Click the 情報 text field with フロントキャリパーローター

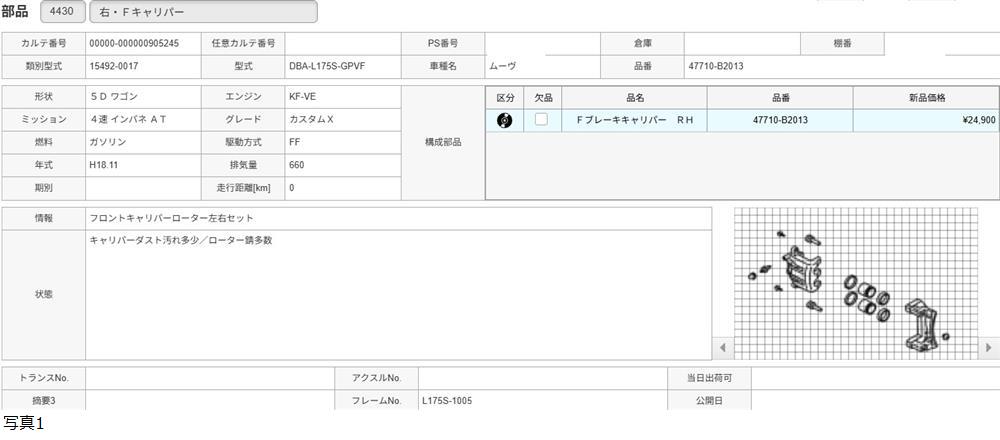pos(398,218)
